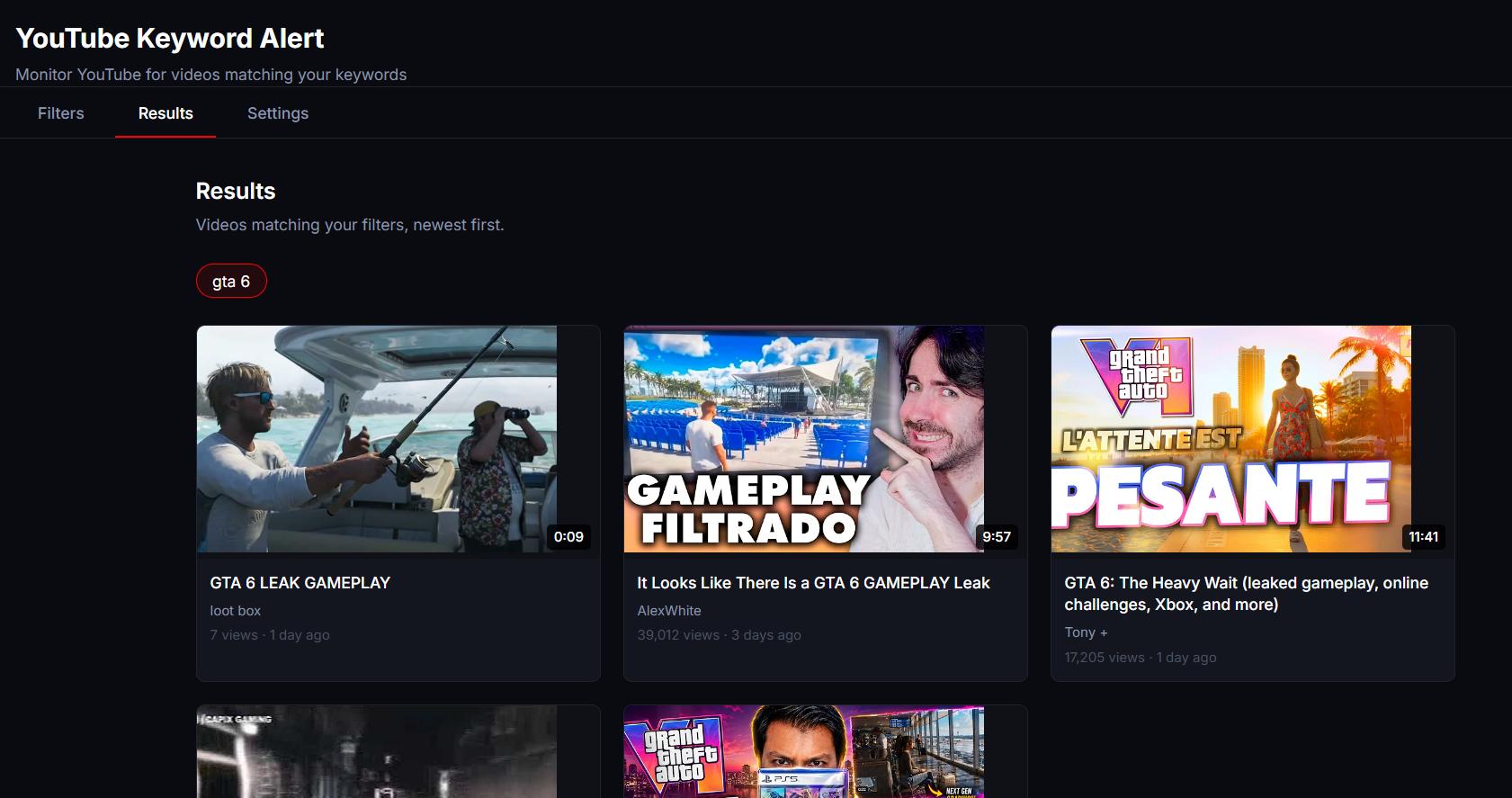Select the Results tab
This screenshot has height=798, width=1512.
pyautogui.click(x=166, y=113)
